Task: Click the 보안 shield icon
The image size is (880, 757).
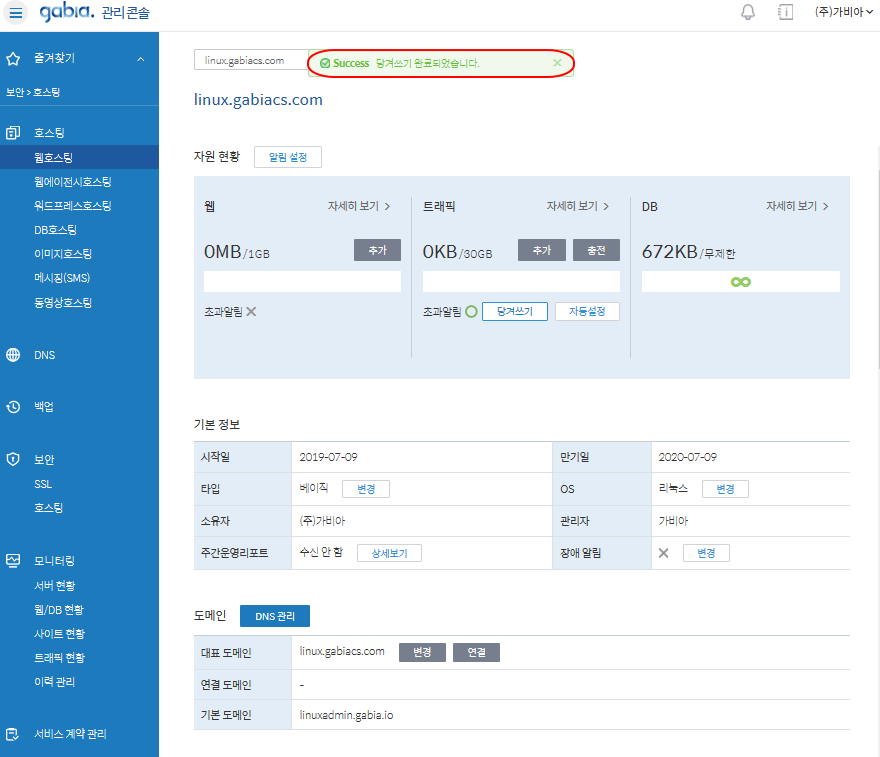Action: coord(13,459)
